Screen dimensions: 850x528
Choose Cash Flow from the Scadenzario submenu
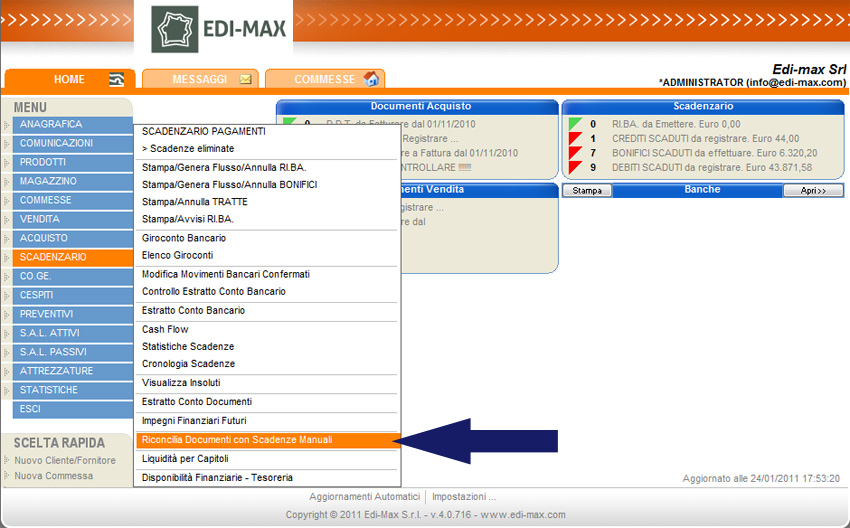(x=166, y=329)
